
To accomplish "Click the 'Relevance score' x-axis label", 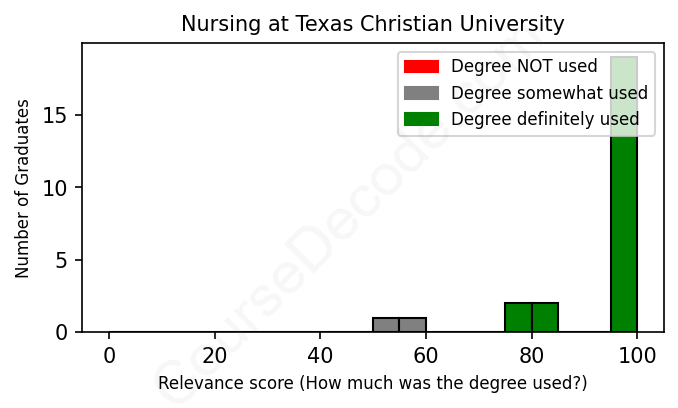I will [x=372, y=384].
